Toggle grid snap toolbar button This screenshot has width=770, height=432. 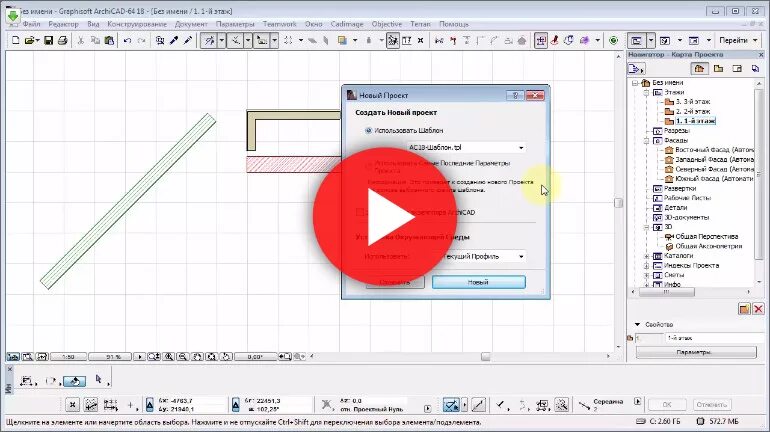point(262,40)
